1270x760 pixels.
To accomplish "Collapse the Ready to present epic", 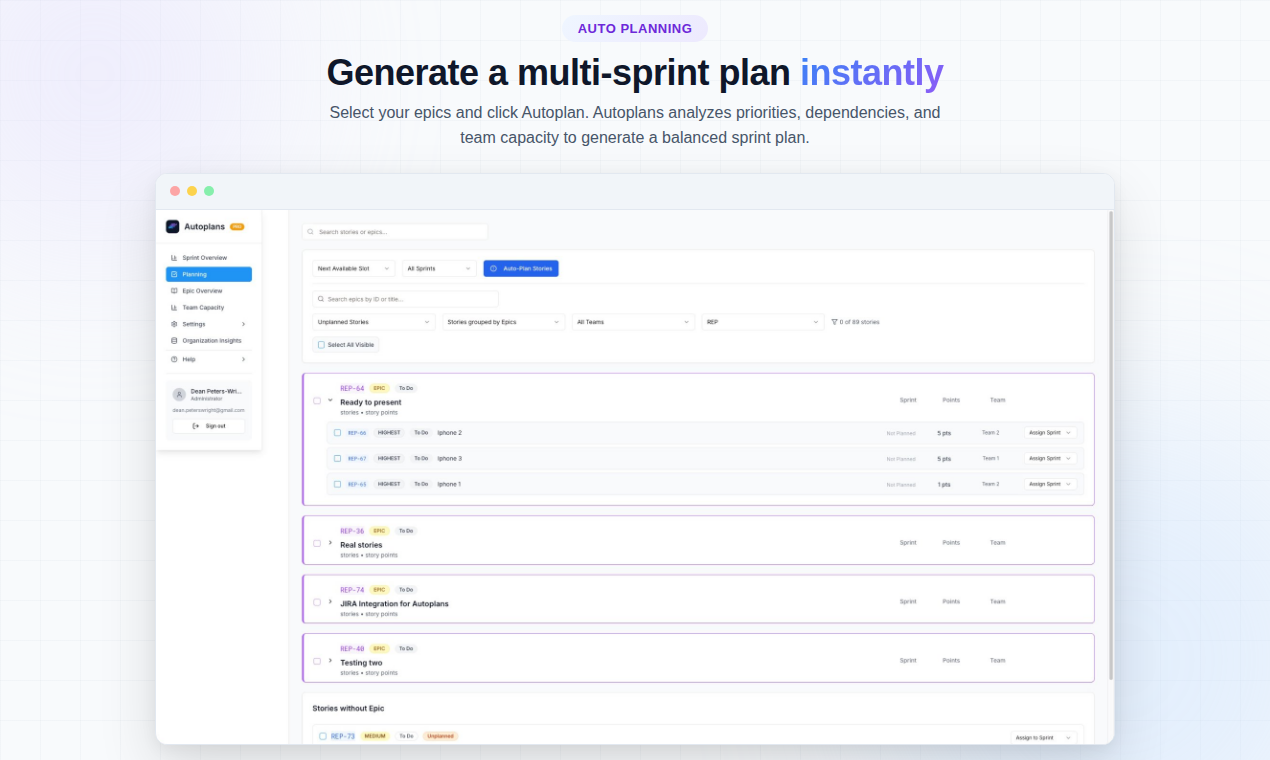I will [x=330, y=400].
